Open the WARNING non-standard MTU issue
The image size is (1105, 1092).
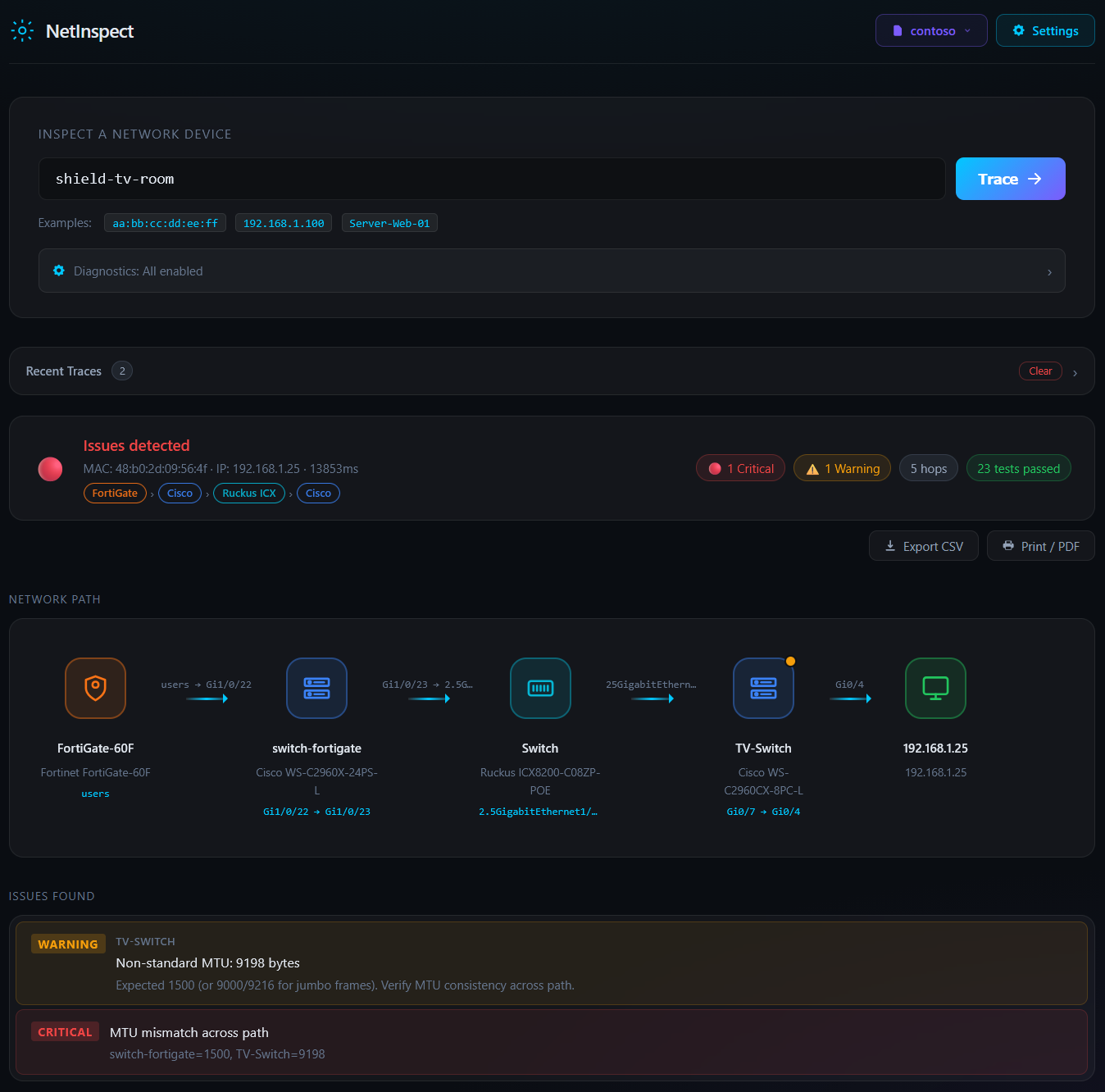(x=552, y=963)
